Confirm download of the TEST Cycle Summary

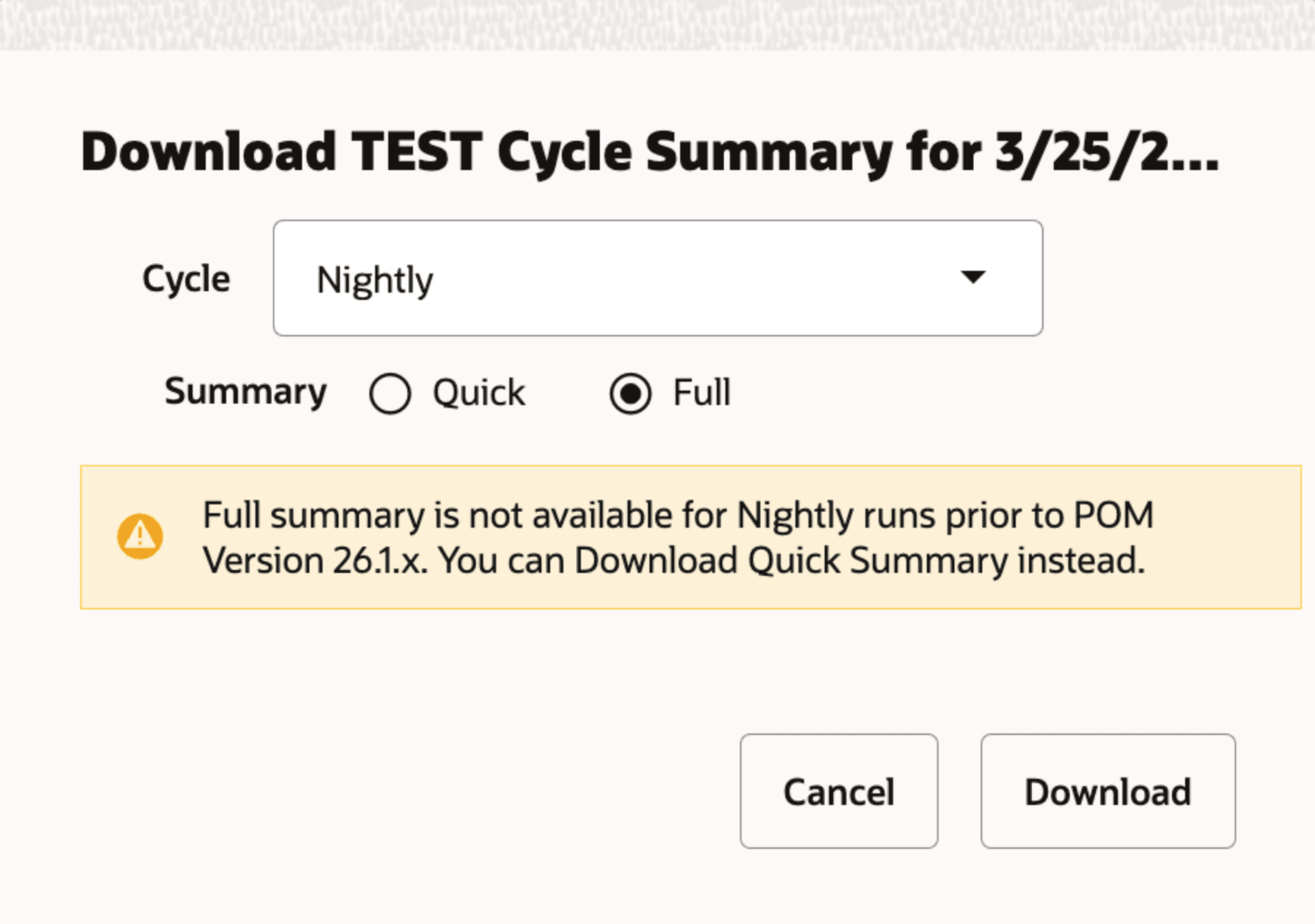pos(1108,791)
